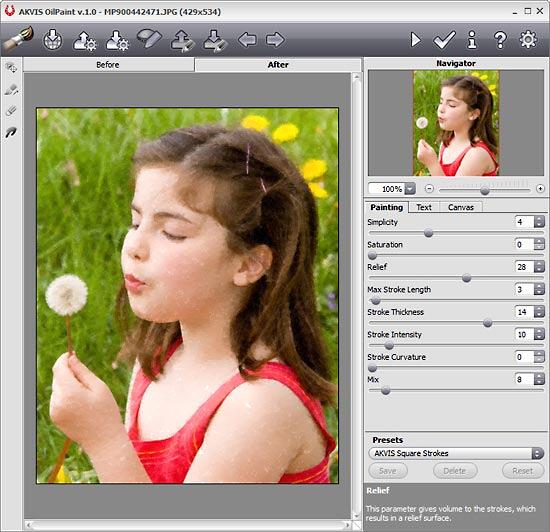The image size is (550, 532).
Task: Click the Relief slider handle
Action: click(466, 278)
